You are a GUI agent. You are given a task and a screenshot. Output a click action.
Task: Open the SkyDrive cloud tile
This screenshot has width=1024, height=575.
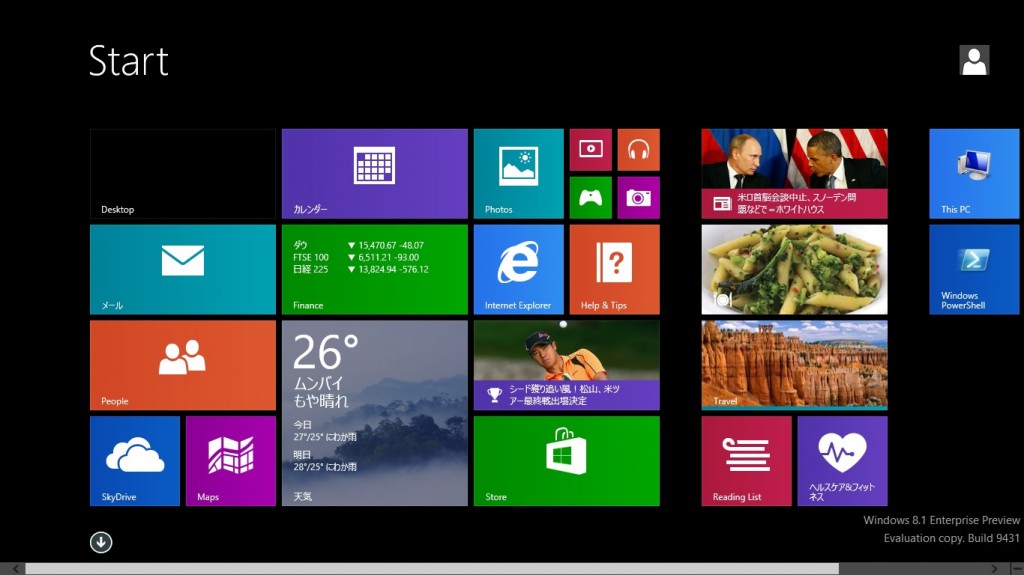tap(135, 461)
